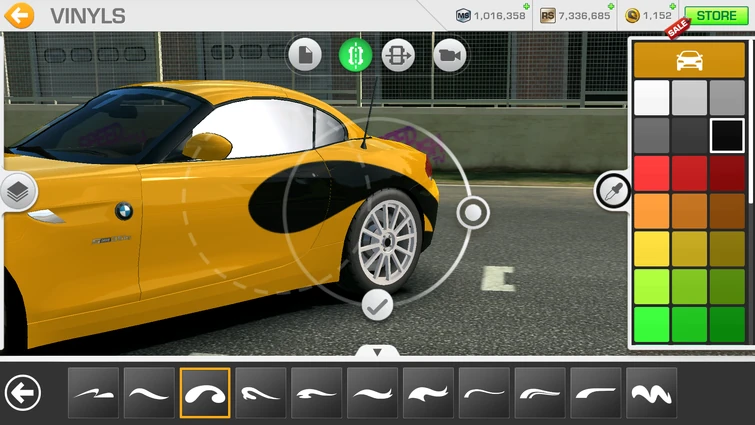
Task: Select the second wave vinyl shape
Action: point(149,393)
